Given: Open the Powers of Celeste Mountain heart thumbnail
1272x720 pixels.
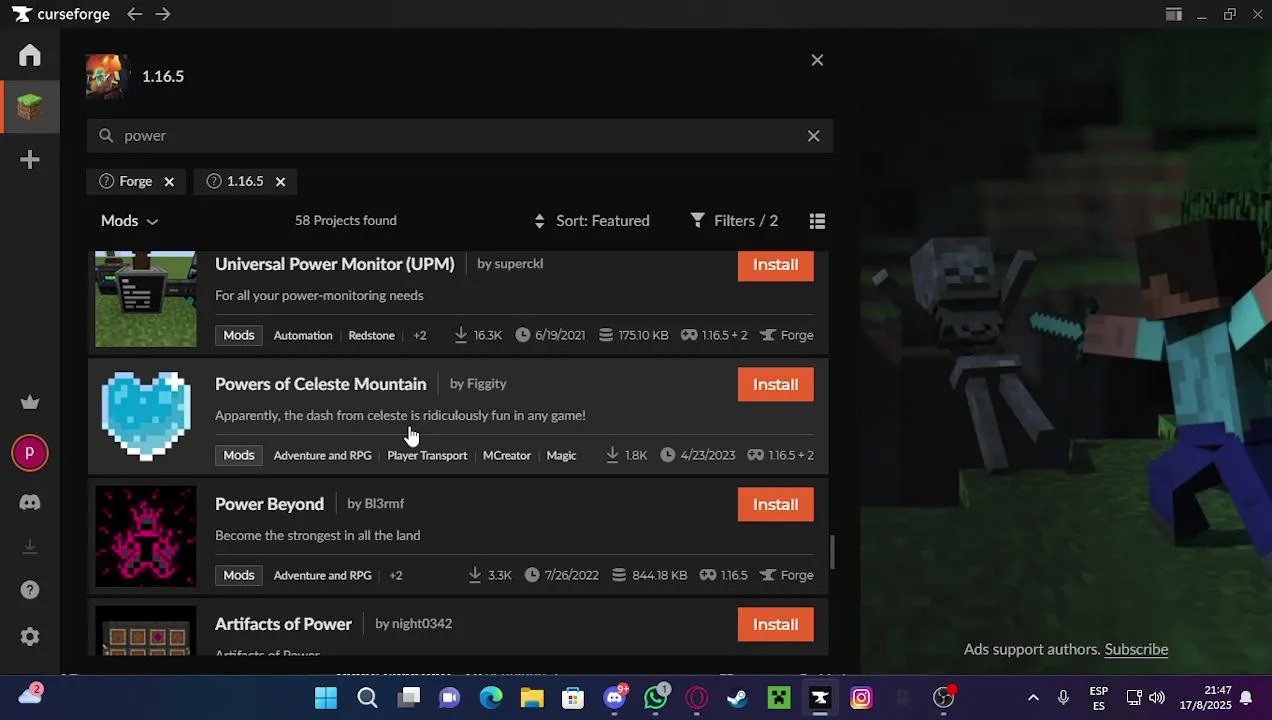Looking at the screenshot, I should click(x=146, y=416).
